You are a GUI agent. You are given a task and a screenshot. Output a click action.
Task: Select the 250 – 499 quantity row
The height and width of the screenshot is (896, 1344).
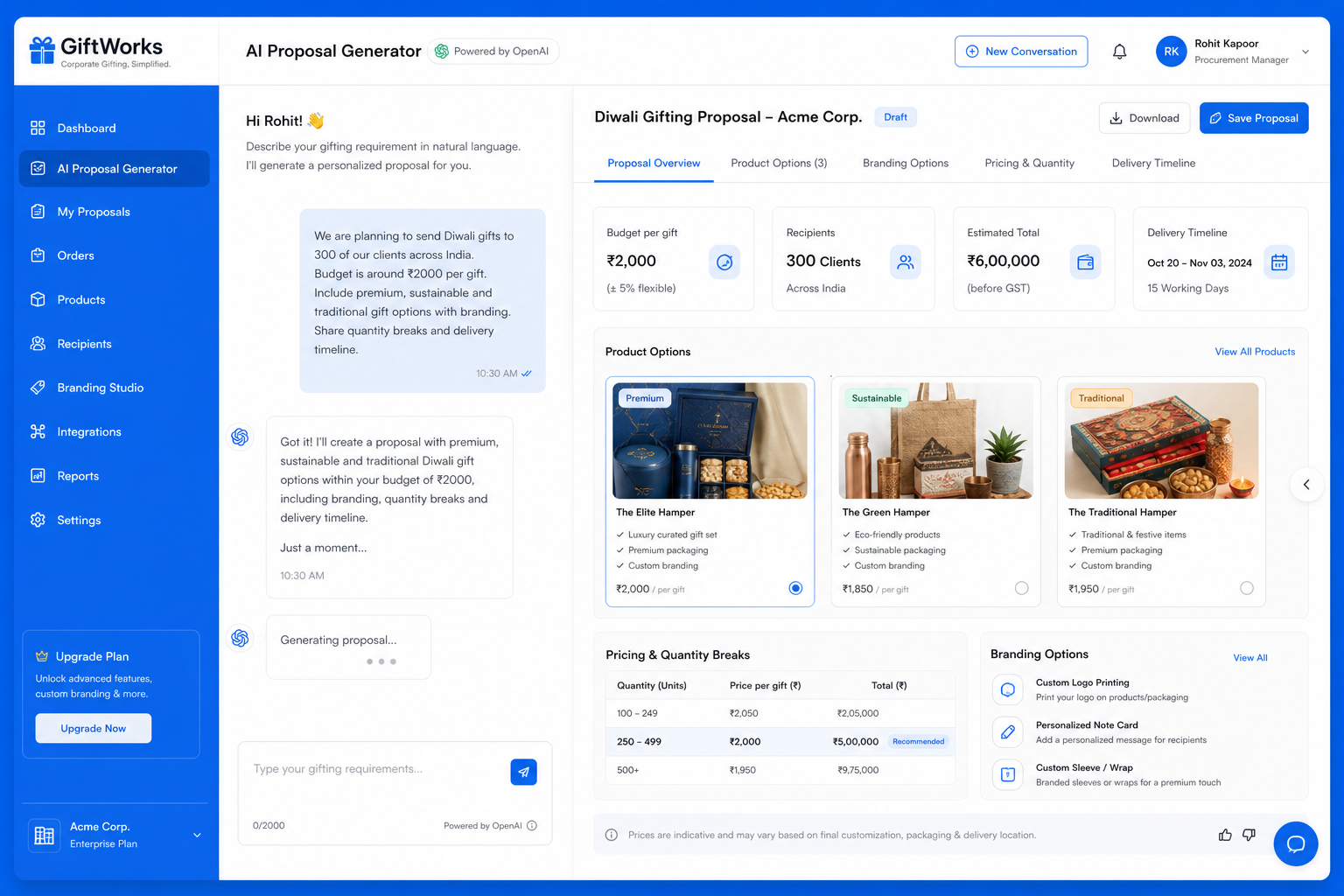[780, 741]
